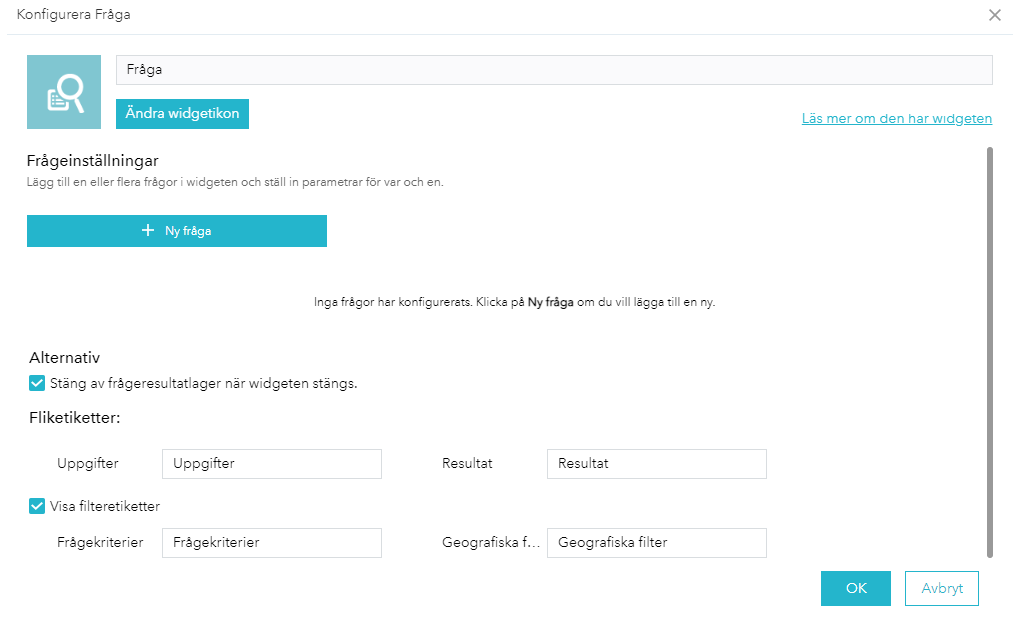Viewport: 1018px width, 619px height.
Task: Click the Frågeinställningar section heading
Action: 93,160
